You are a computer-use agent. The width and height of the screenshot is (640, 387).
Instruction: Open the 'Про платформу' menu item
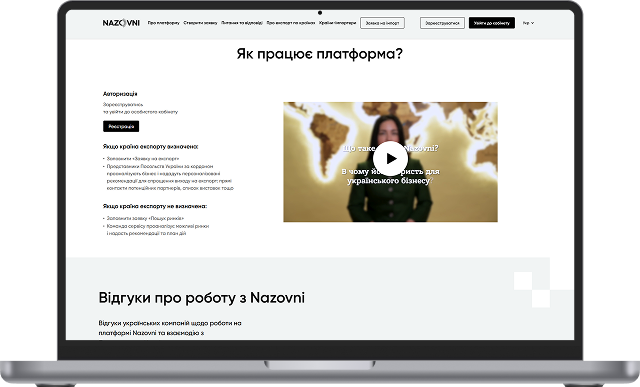164,23
